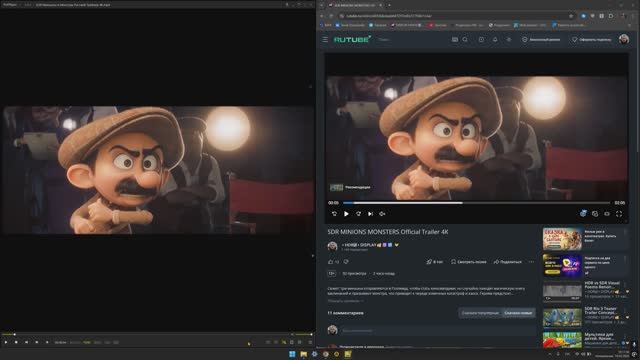Sort comments by newest first
The width and height of the screenshot is (640, 360).
pyautogui.click(x=518, y=313)
